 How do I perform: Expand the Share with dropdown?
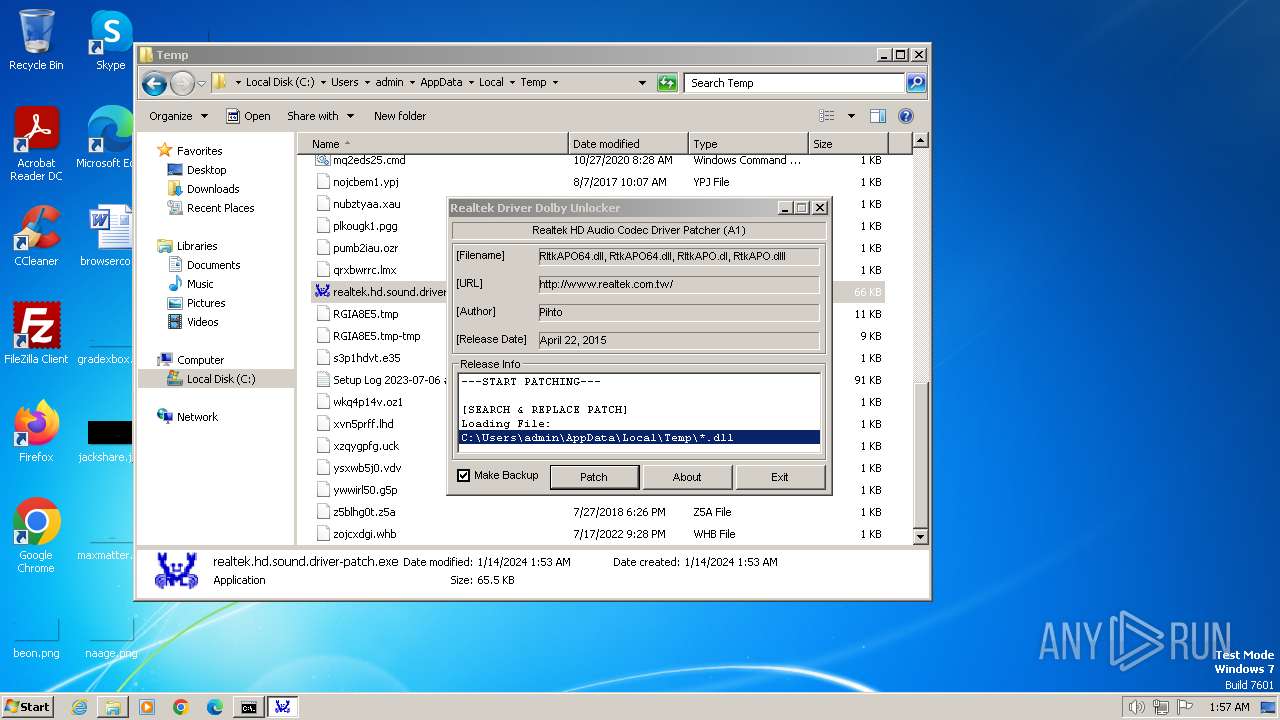pos(320,116)
